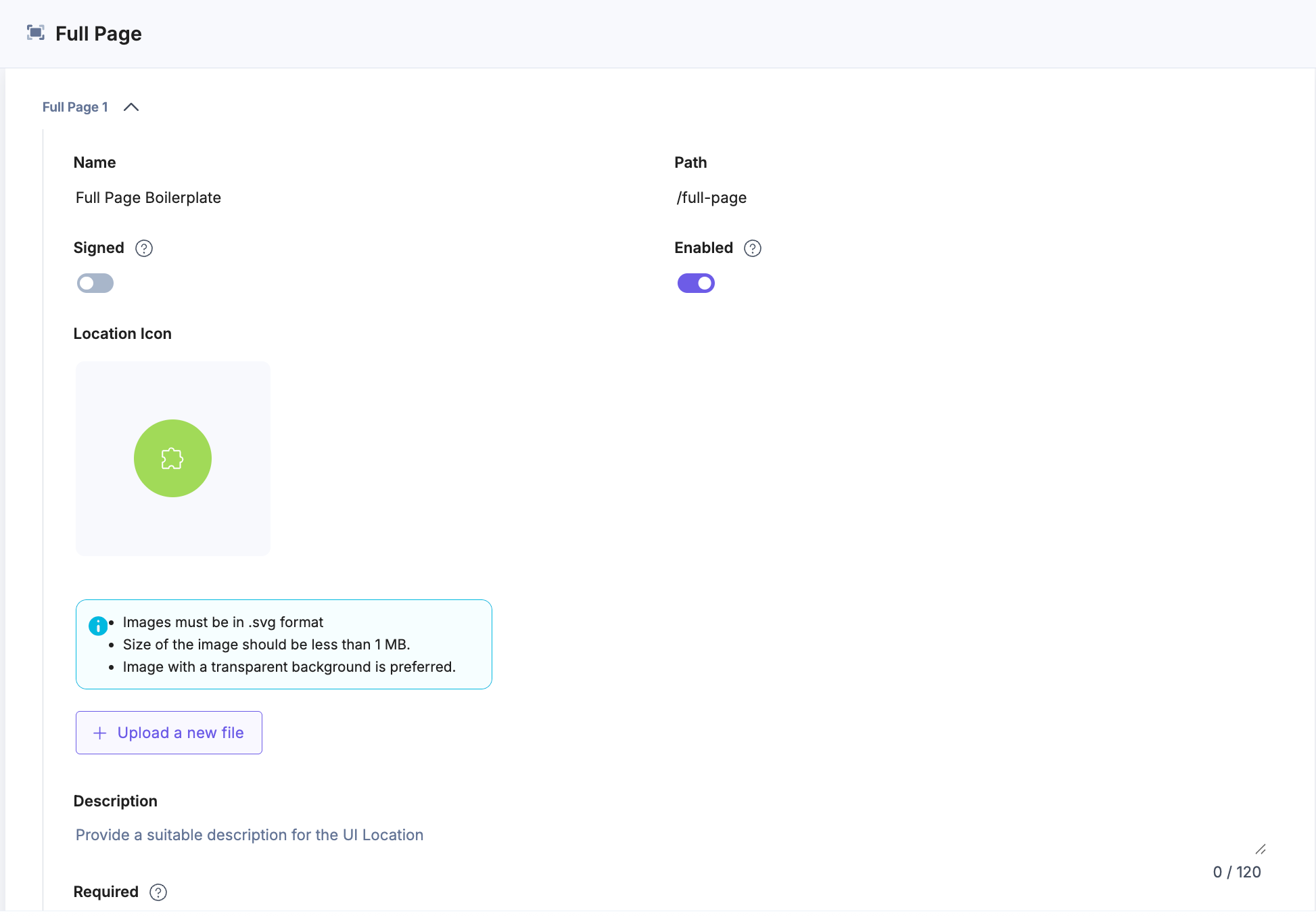Click help icon next to Signed
This screenshot has height=916, width=1316.
point(144,248)
